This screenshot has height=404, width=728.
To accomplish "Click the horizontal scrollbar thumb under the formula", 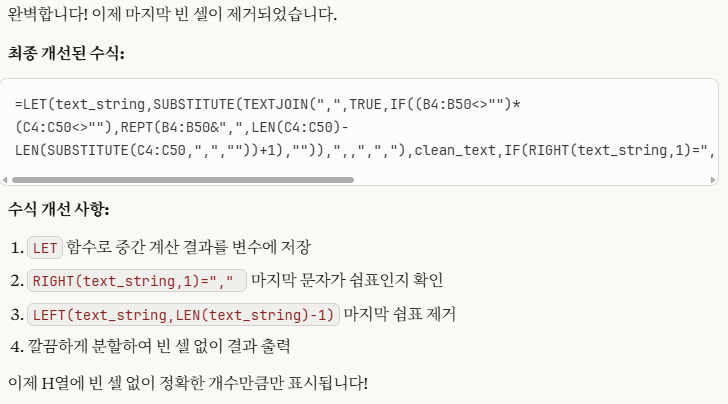I will click(x=183, y=180).
